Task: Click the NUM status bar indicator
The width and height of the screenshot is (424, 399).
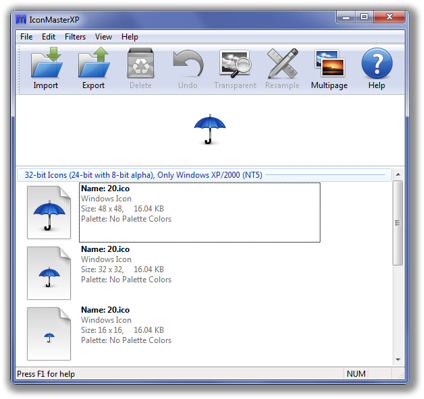Action: (356, 374)
